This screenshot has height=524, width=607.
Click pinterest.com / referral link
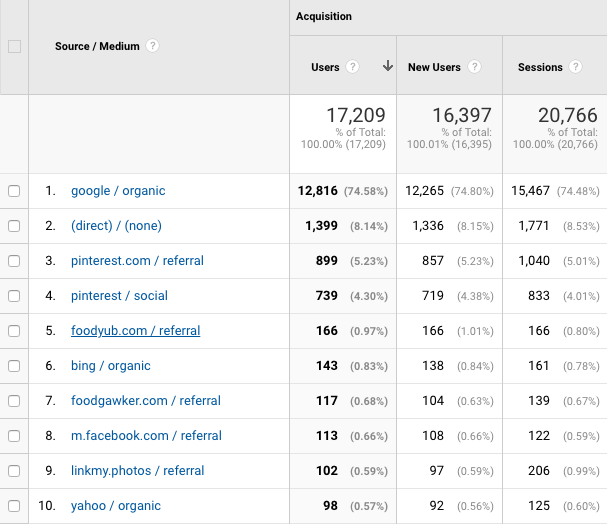(137, 261)
